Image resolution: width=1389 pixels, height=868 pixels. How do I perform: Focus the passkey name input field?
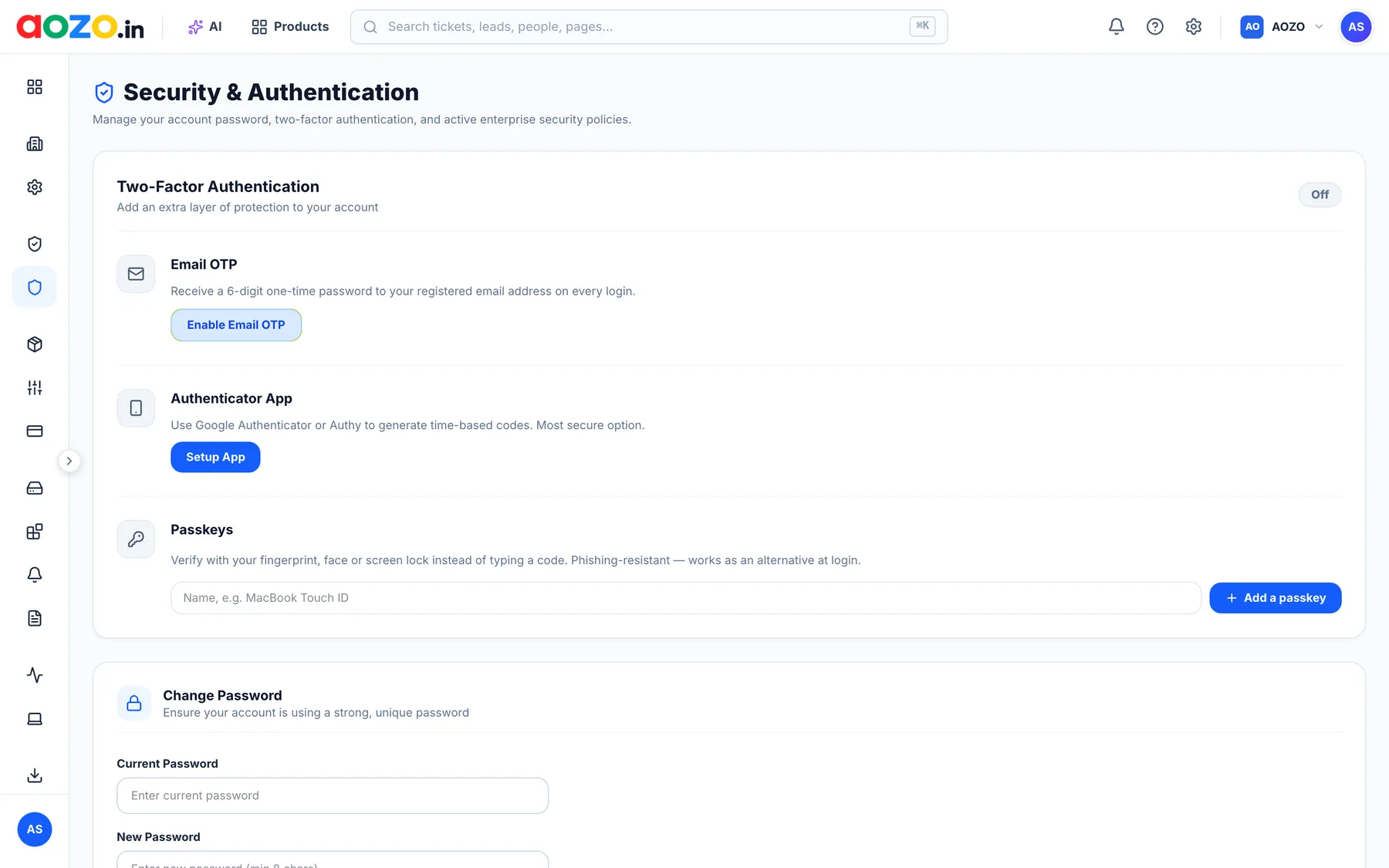(686, 598)
